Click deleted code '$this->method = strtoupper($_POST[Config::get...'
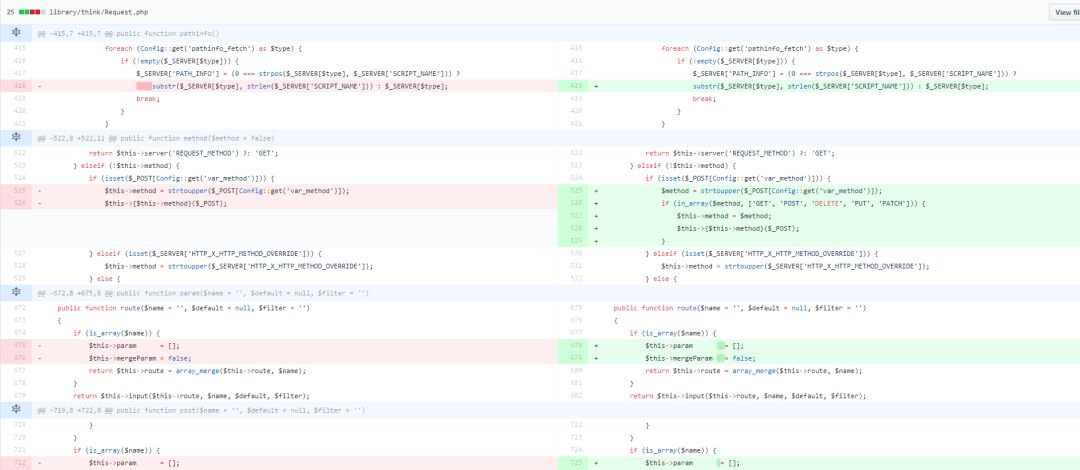The width and height of the screenshot is (1080, 470). coord(227,191)
